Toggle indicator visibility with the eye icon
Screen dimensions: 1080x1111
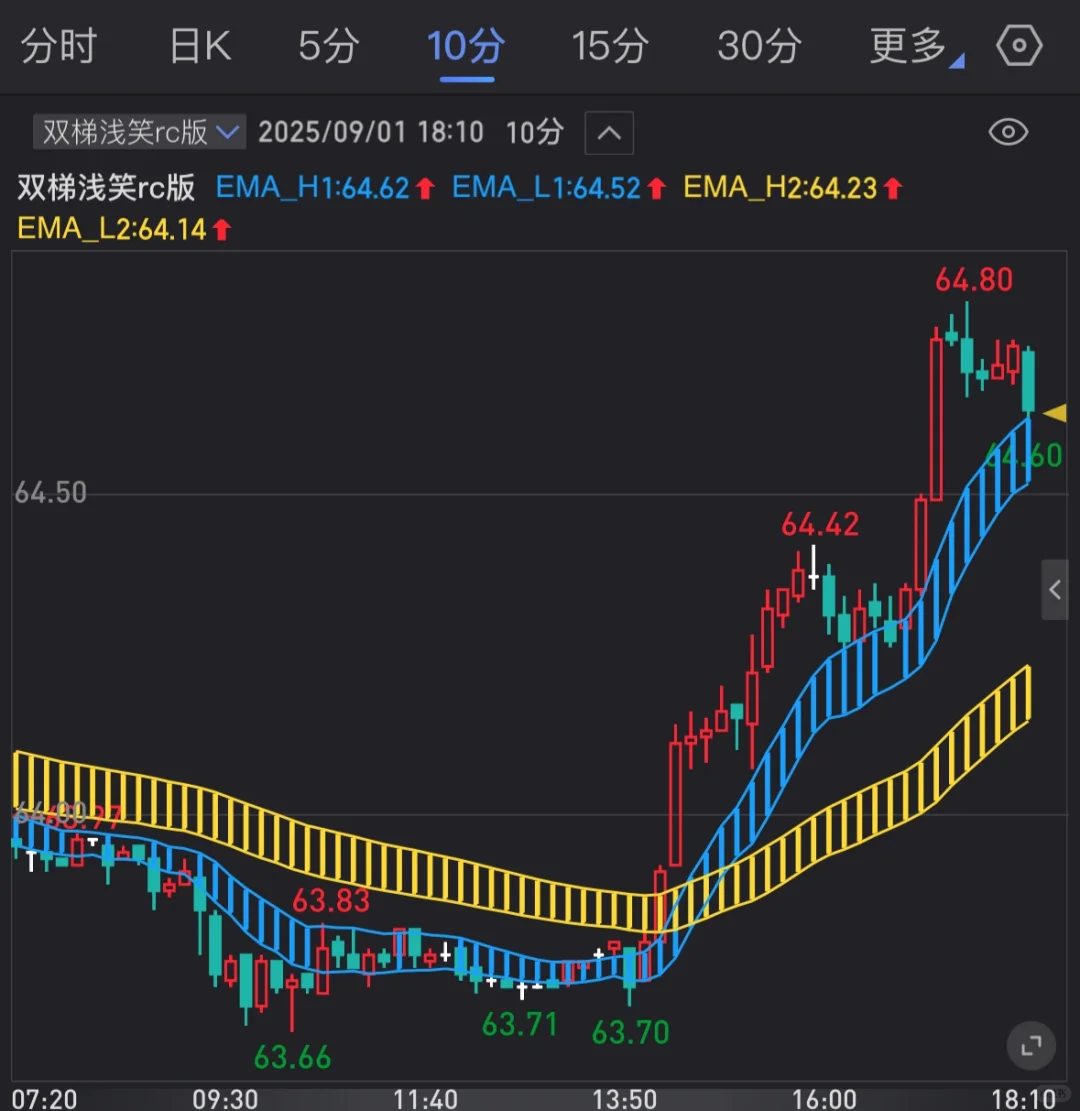point(1008,132)
